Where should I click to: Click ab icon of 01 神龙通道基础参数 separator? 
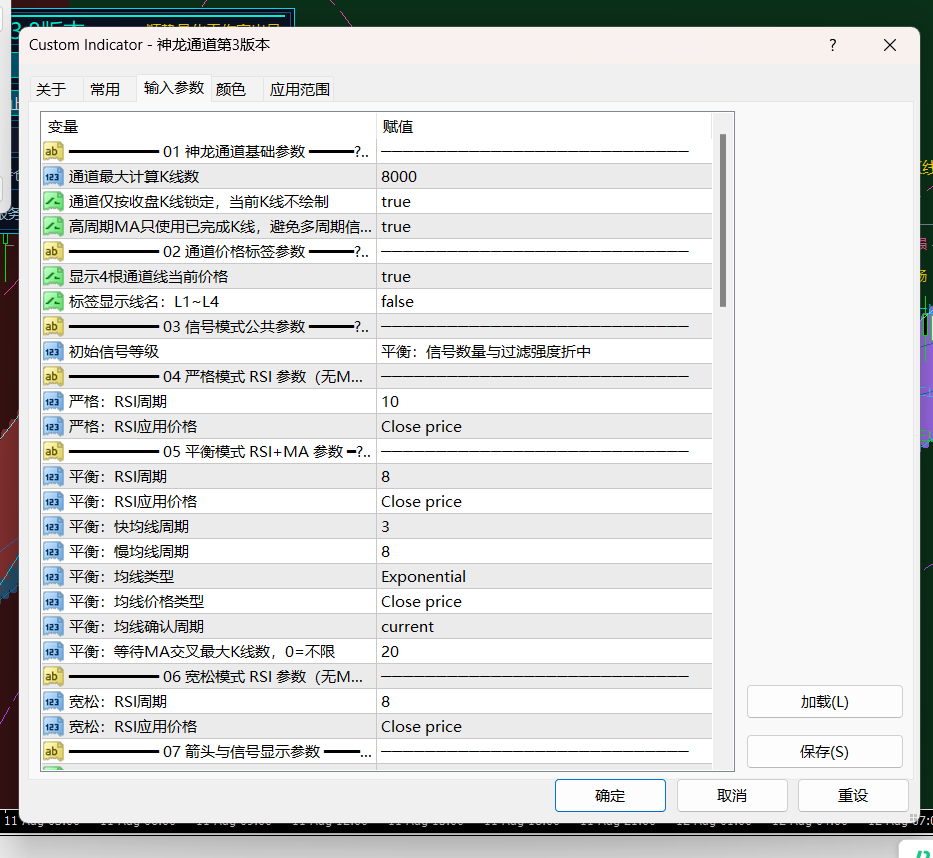click(x=53, y=152)
